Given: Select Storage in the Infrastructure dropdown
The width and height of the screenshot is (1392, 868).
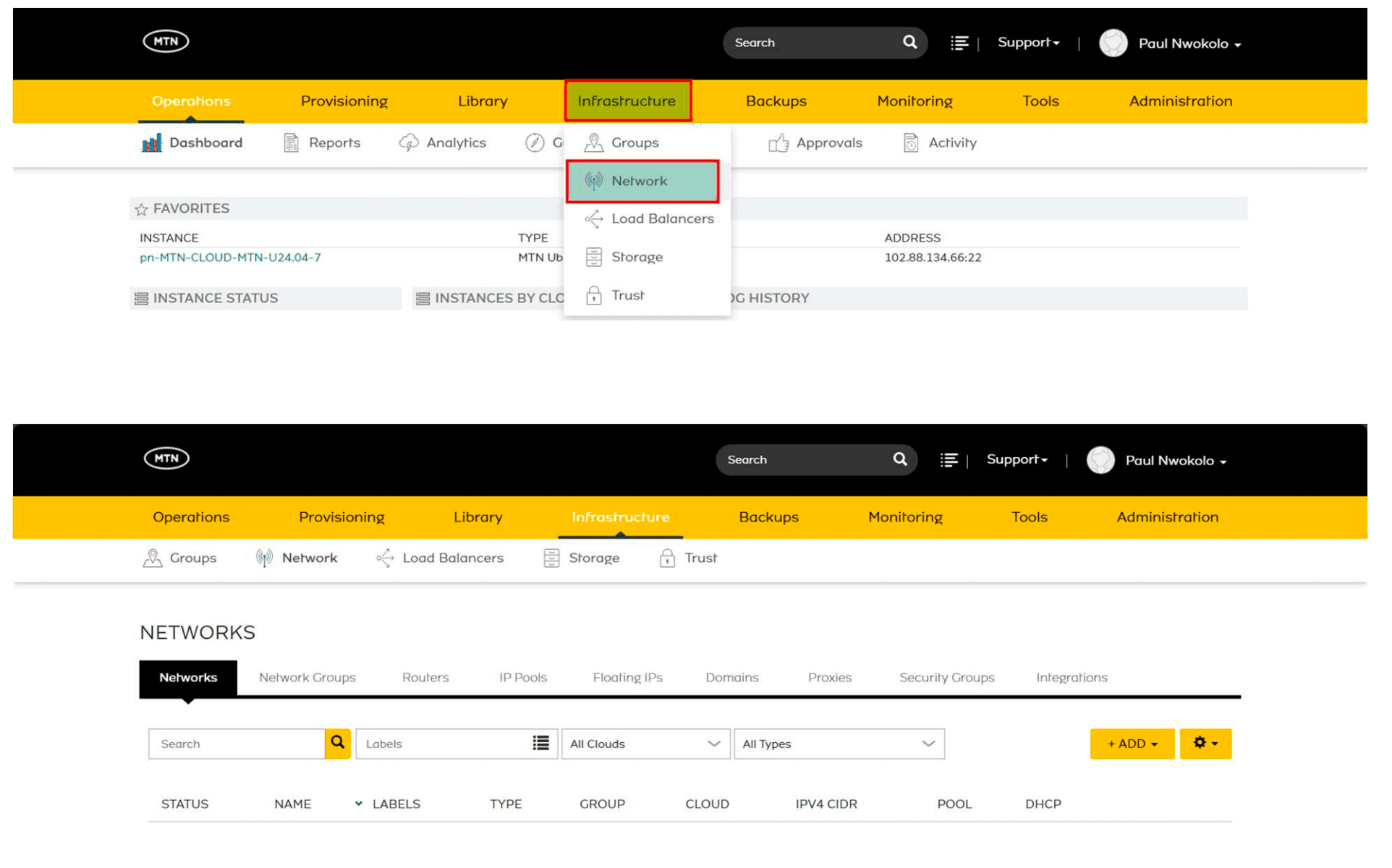Looking at the screenshot, I should tap(624, 257).
